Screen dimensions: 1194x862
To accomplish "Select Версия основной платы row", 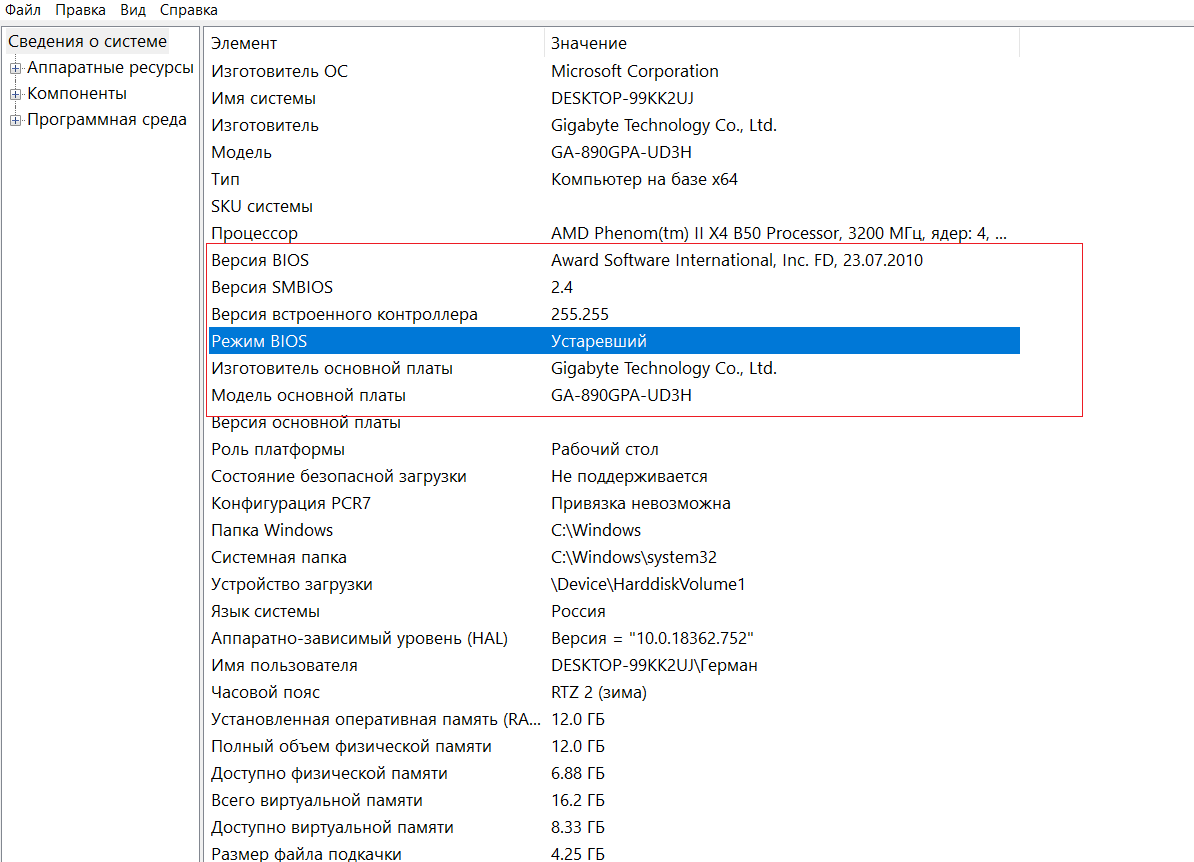I will click(x=614, y=423).
